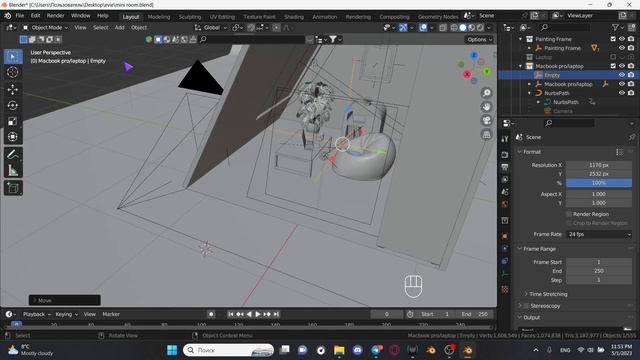640x360 pixels.
Task: Uncheck the Painting Frame collection checkbox
Action: tap(613, 39)
